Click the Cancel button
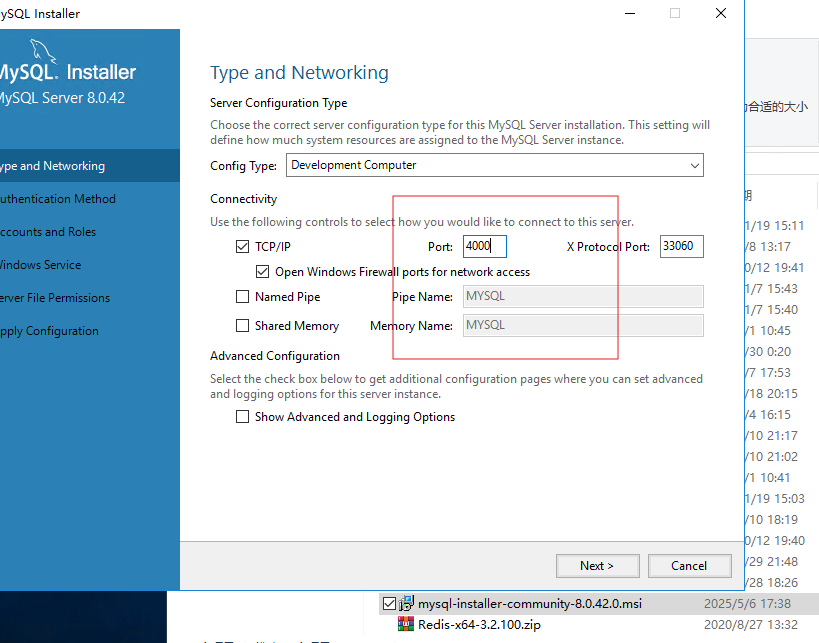Image resolution: width=819 pixels, height=643 pixels. point(689,566)
